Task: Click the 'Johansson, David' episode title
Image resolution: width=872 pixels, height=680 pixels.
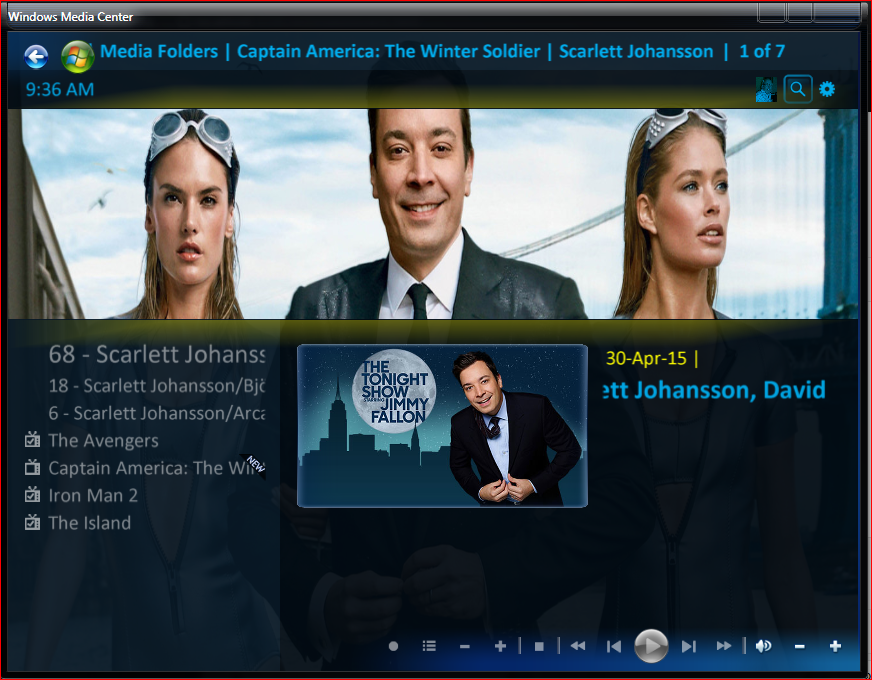Action: pyautogui.click(x=715, y=390)
